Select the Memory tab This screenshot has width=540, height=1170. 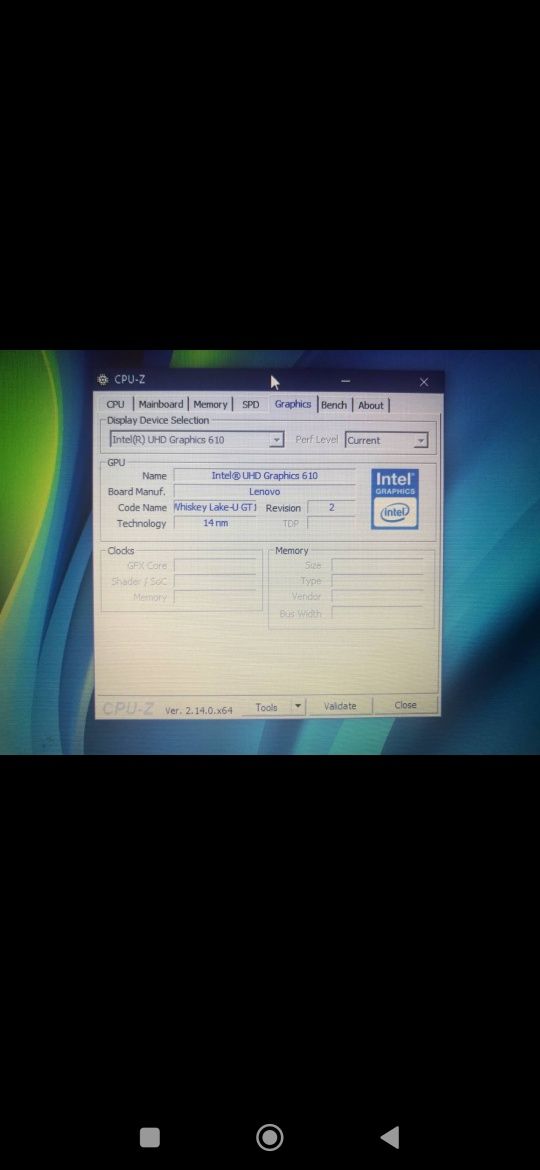tap(210, 404)
